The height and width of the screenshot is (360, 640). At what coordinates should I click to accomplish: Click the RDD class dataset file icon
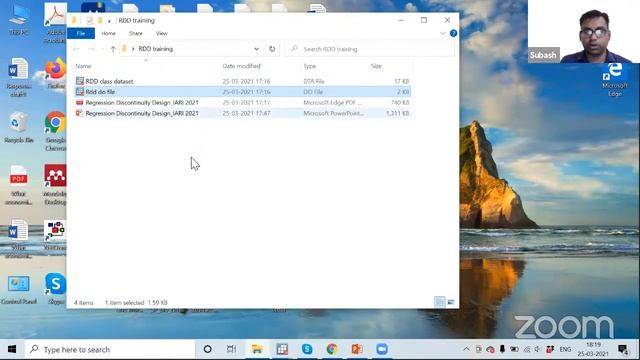[x=80, y=81]
